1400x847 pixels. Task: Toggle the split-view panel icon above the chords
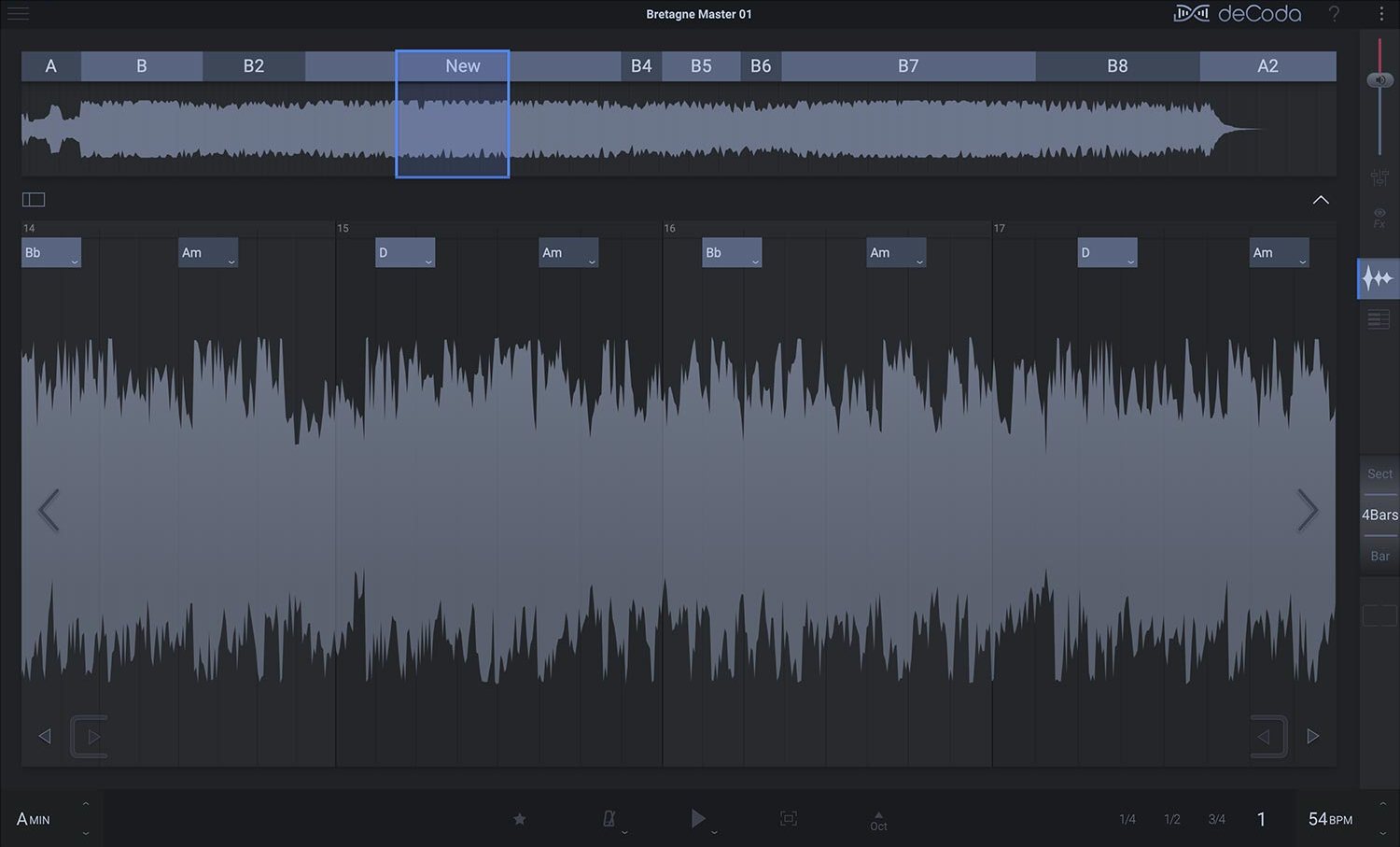click(x=34, y=199)
